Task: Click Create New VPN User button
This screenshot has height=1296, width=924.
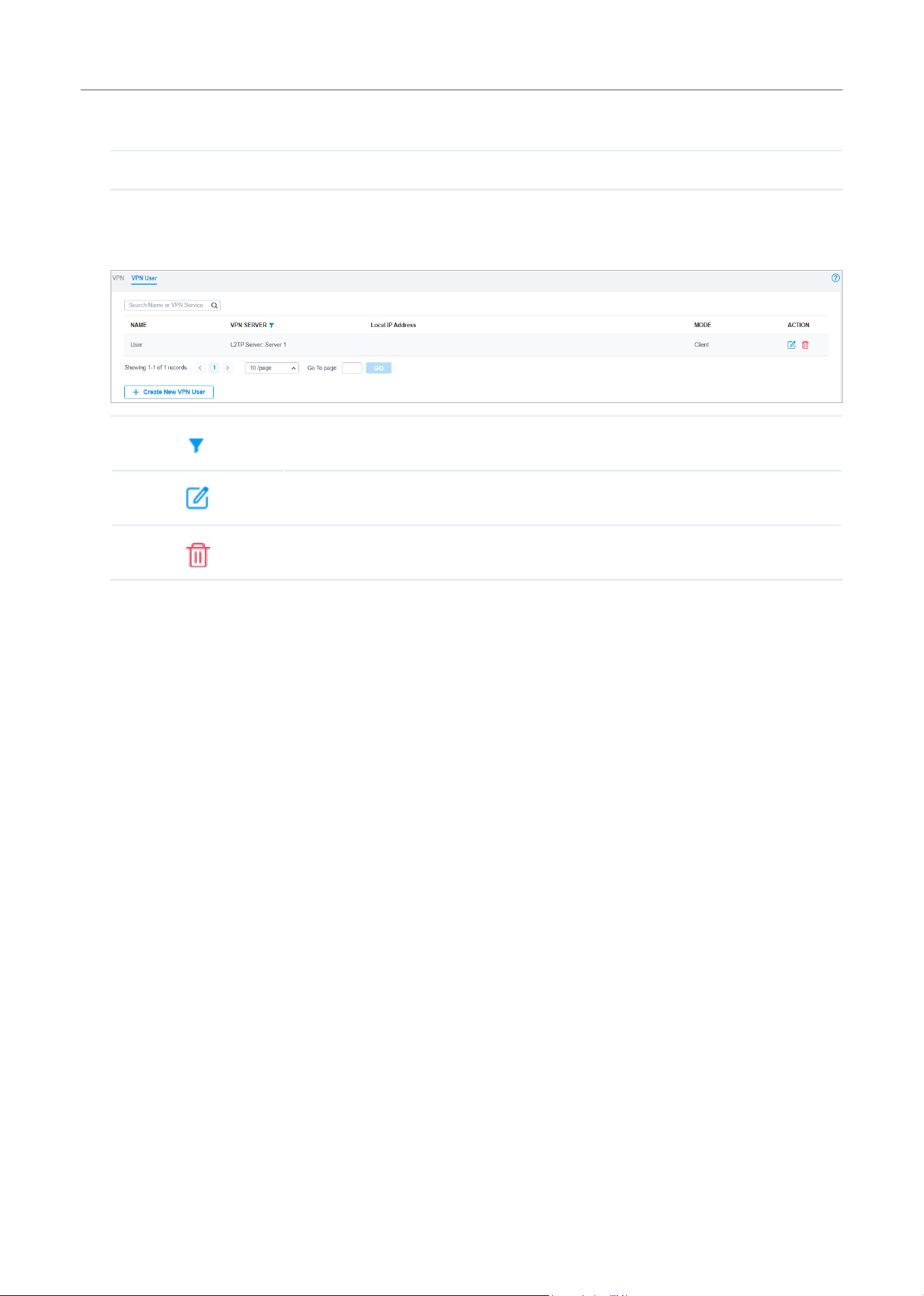Action: tap(169, 392)
